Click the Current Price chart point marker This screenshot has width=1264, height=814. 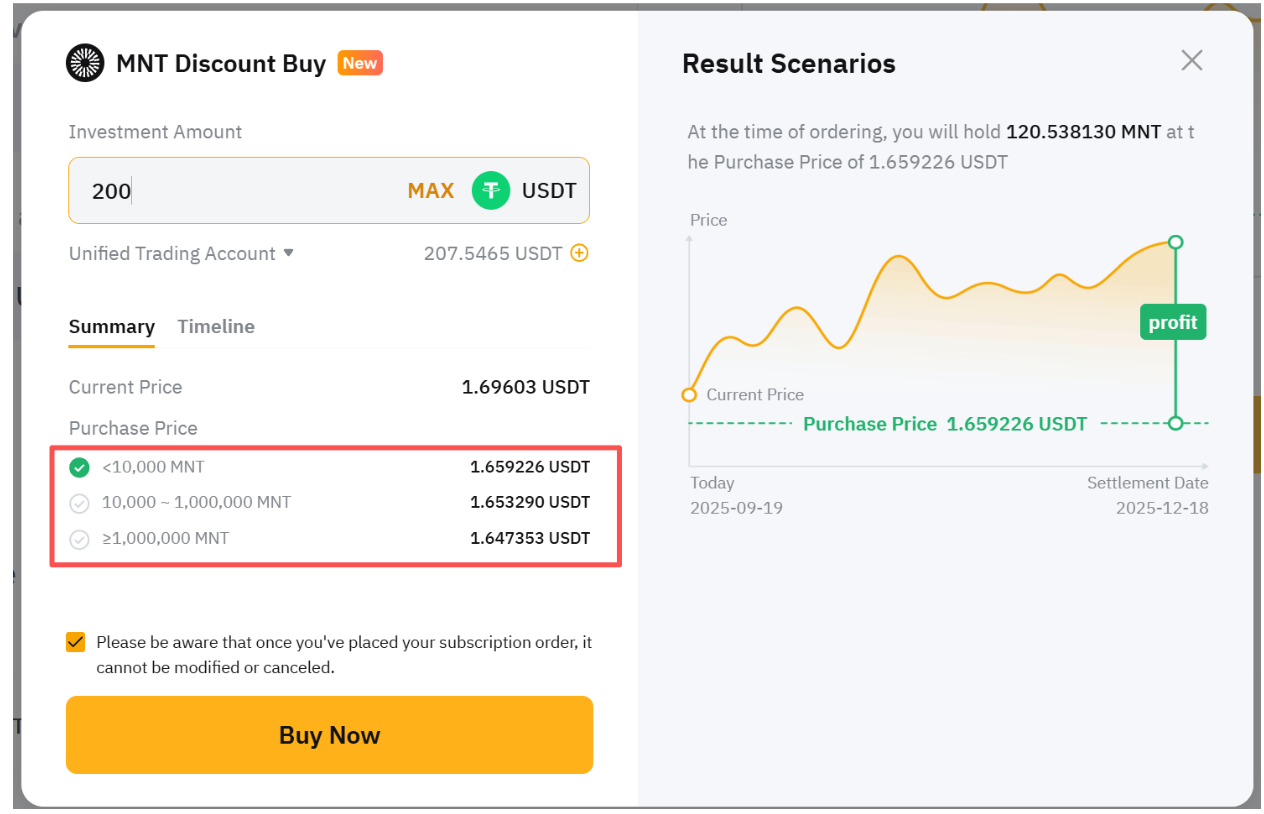click(689, 395)
